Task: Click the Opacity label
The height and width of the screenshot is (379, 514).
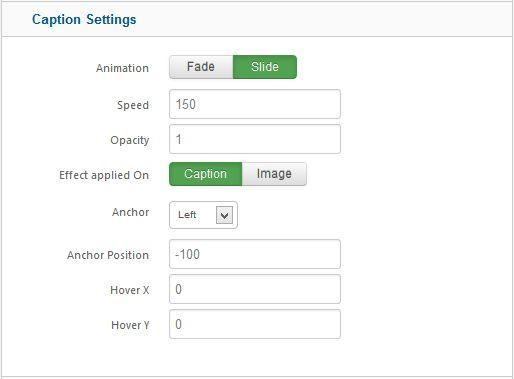Action: click(x=130, y=140)
